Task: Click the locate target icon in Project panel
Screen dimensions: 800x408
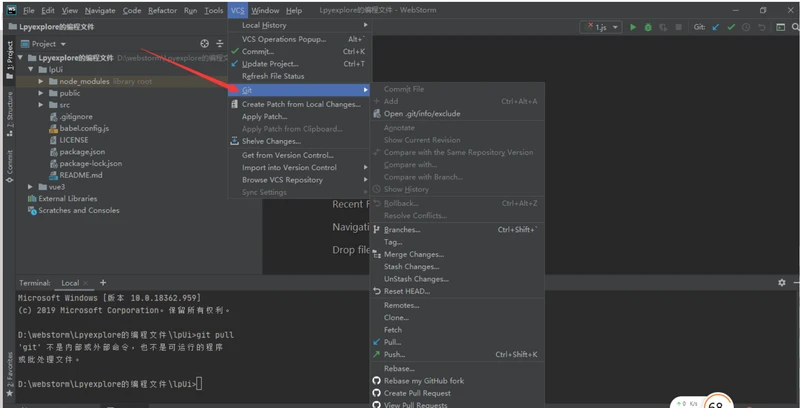Action: (x=205, y=44)
